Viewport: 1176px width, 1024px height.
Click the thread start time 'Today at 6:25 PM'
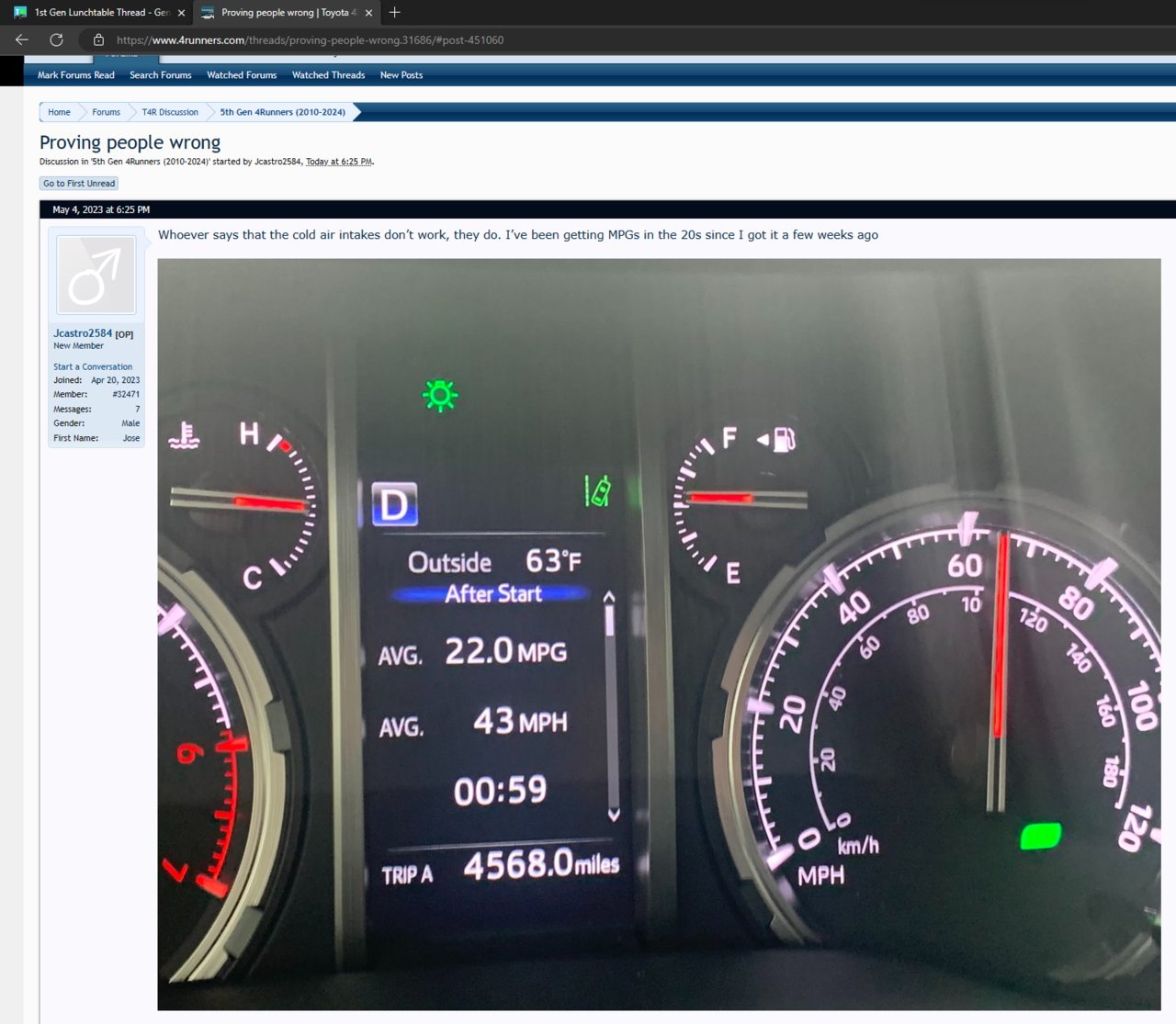[339, 162]
